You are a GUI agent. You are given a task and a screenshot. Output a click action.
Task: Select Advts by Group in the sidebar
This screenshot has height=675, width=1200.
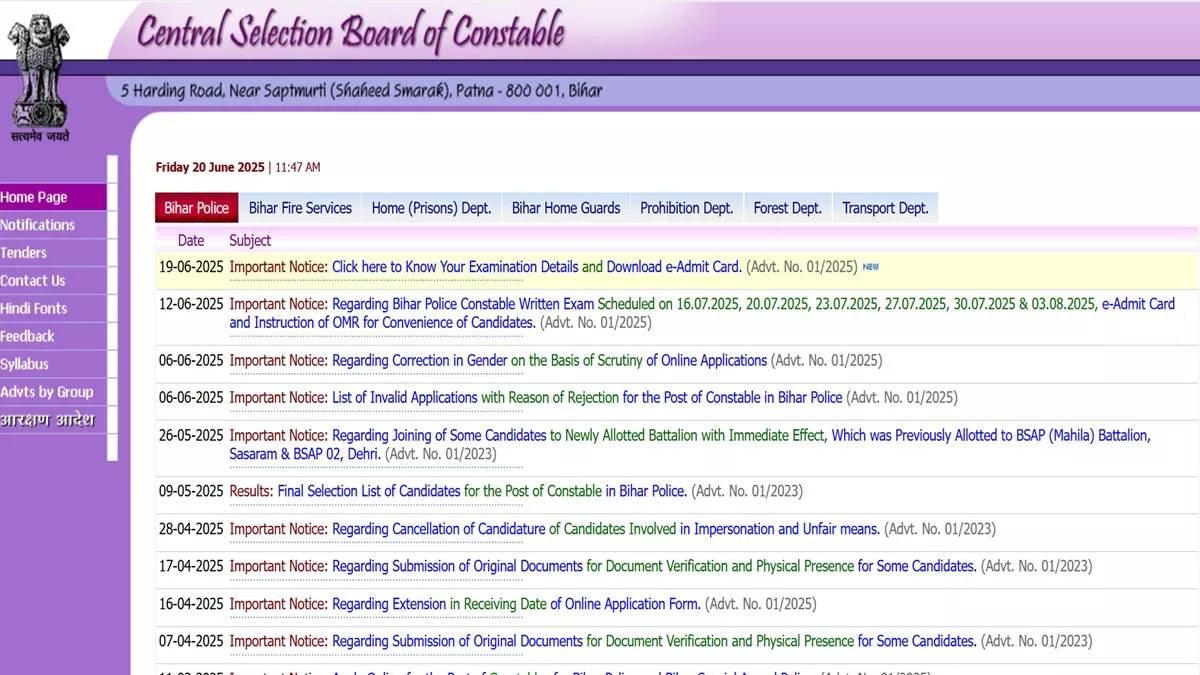pyautogui.click(x=53, y=392)
